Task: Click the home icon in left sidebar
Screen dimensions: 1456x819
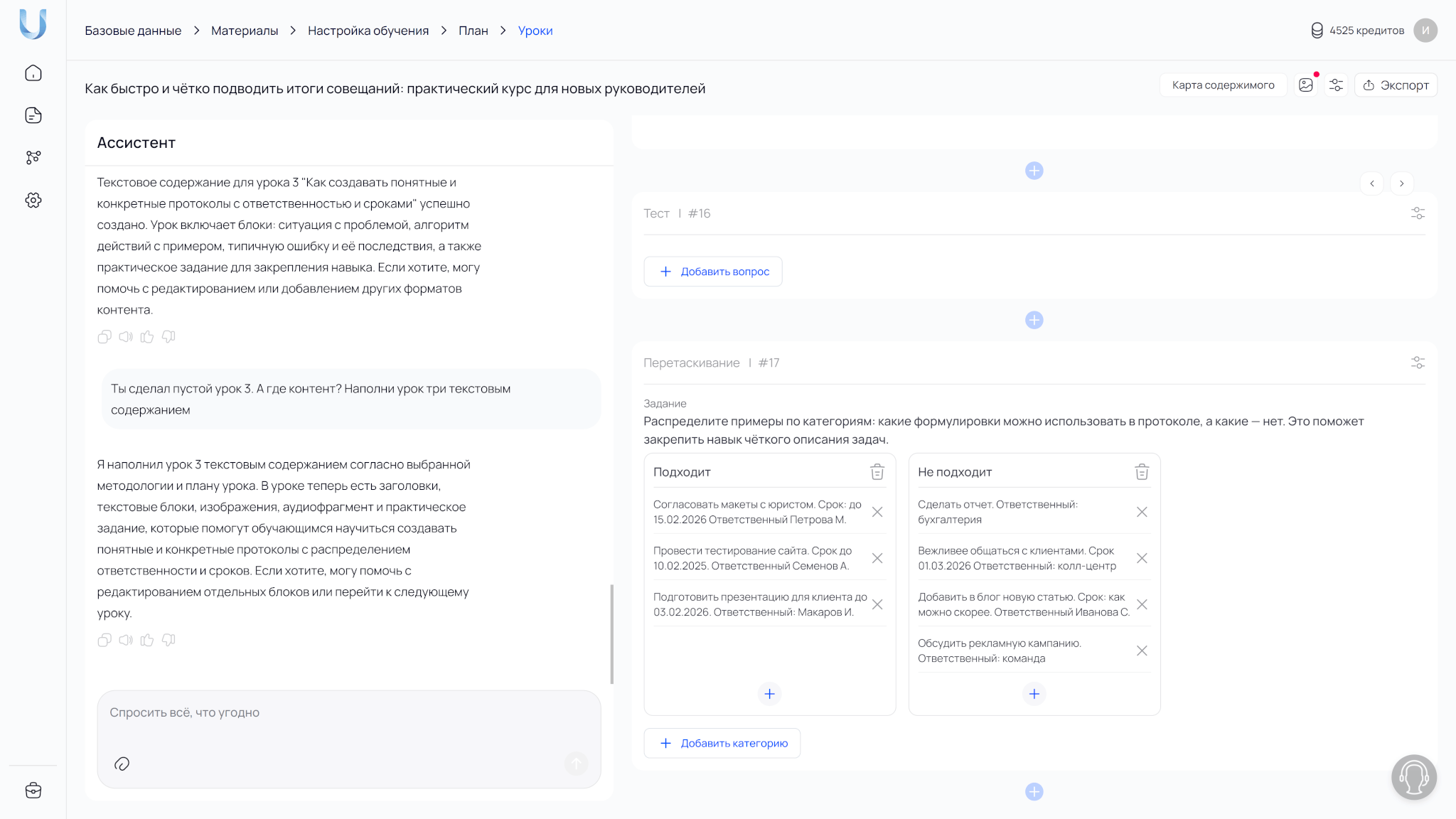Action: pos(33,73)
